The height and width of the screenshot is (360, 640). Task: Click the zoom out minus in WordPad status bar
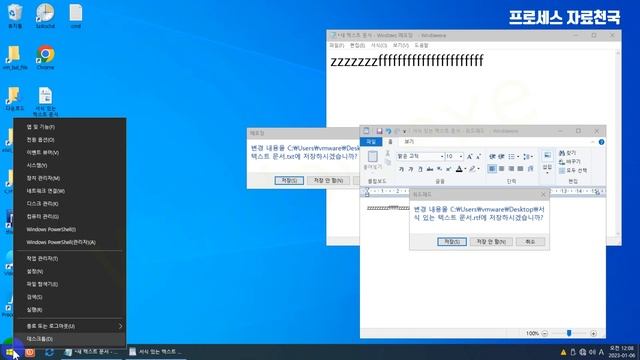coord(544,333)
